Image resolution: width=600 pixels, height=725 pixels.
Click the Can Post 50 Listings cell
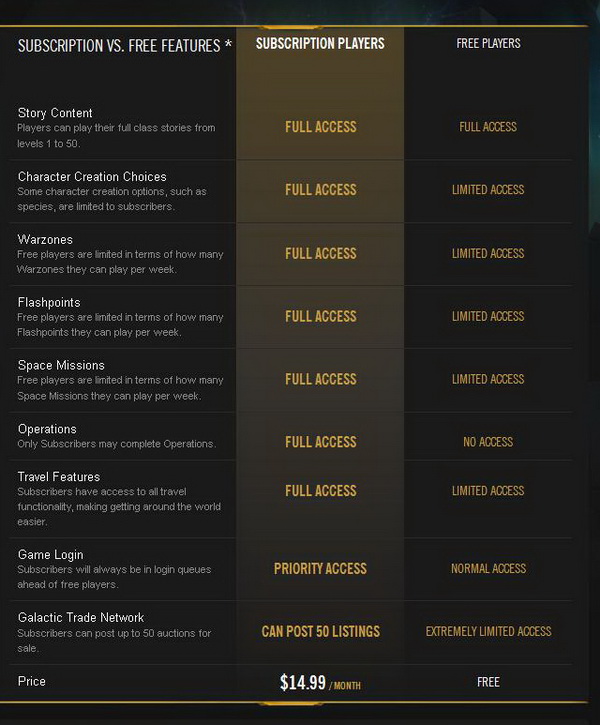tap(320, 631)
